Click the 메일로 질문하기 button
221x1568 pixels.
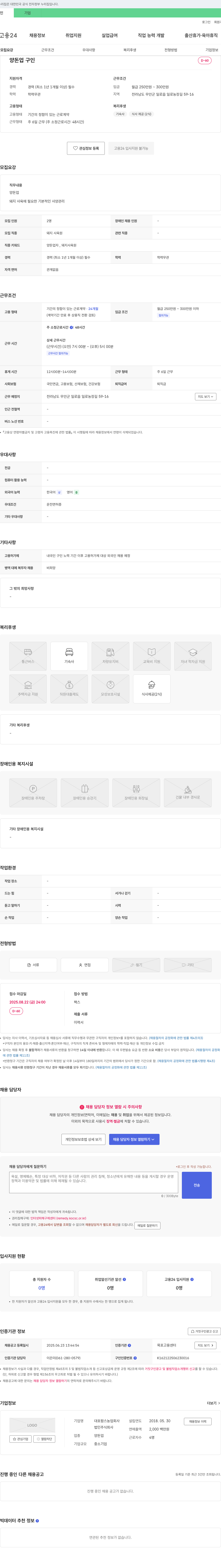[x=147, y=1225]
